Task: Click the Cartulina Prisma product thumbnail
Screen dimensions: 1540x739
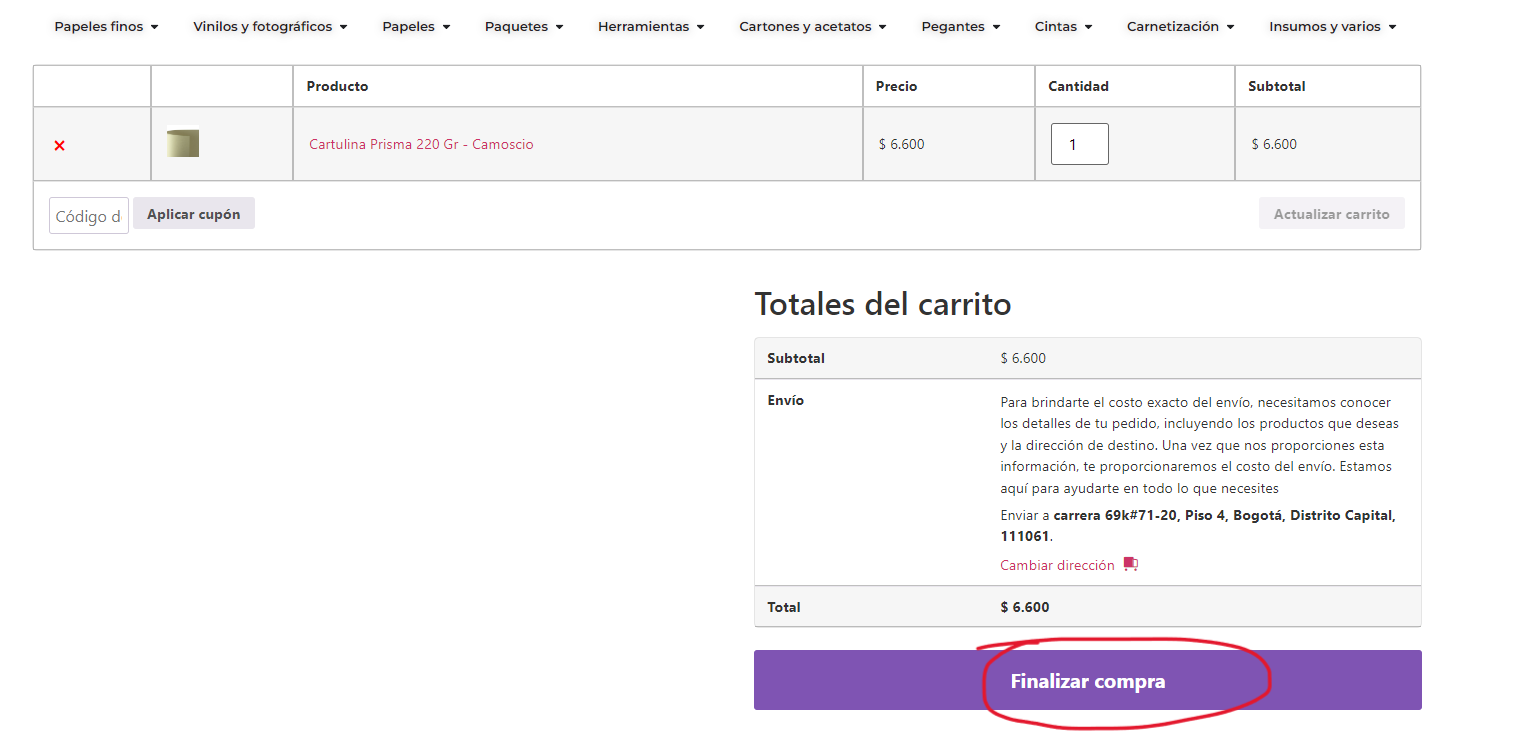Action: [183, 143]
